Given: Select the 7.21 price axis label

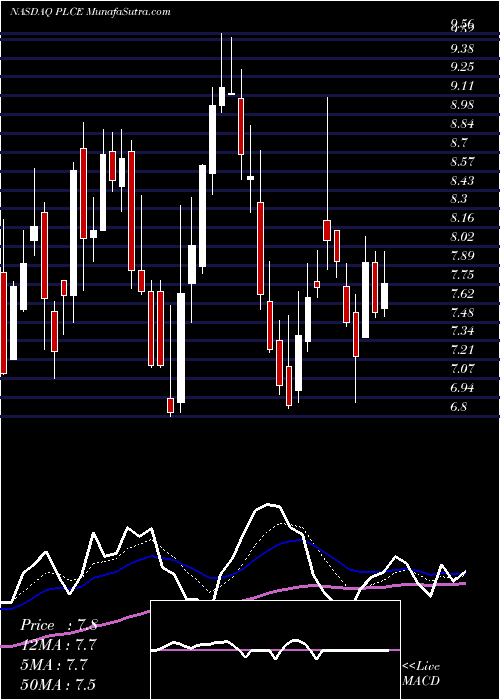Looking at the screenshot, I should (462, 350).
